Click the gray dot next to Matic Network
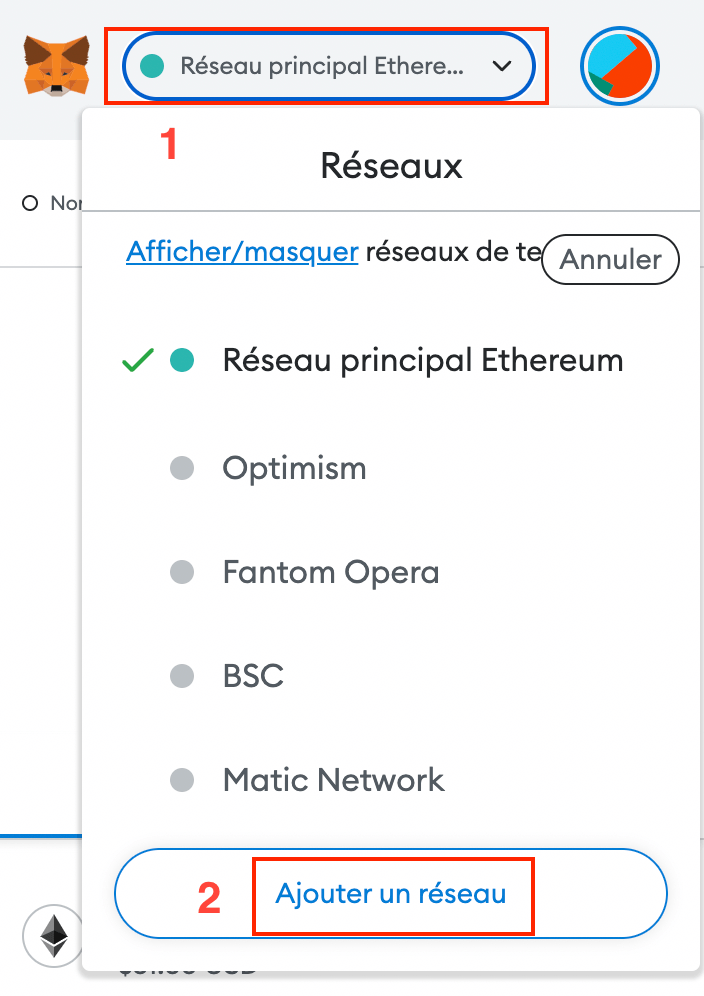 [x=182, y=779]
